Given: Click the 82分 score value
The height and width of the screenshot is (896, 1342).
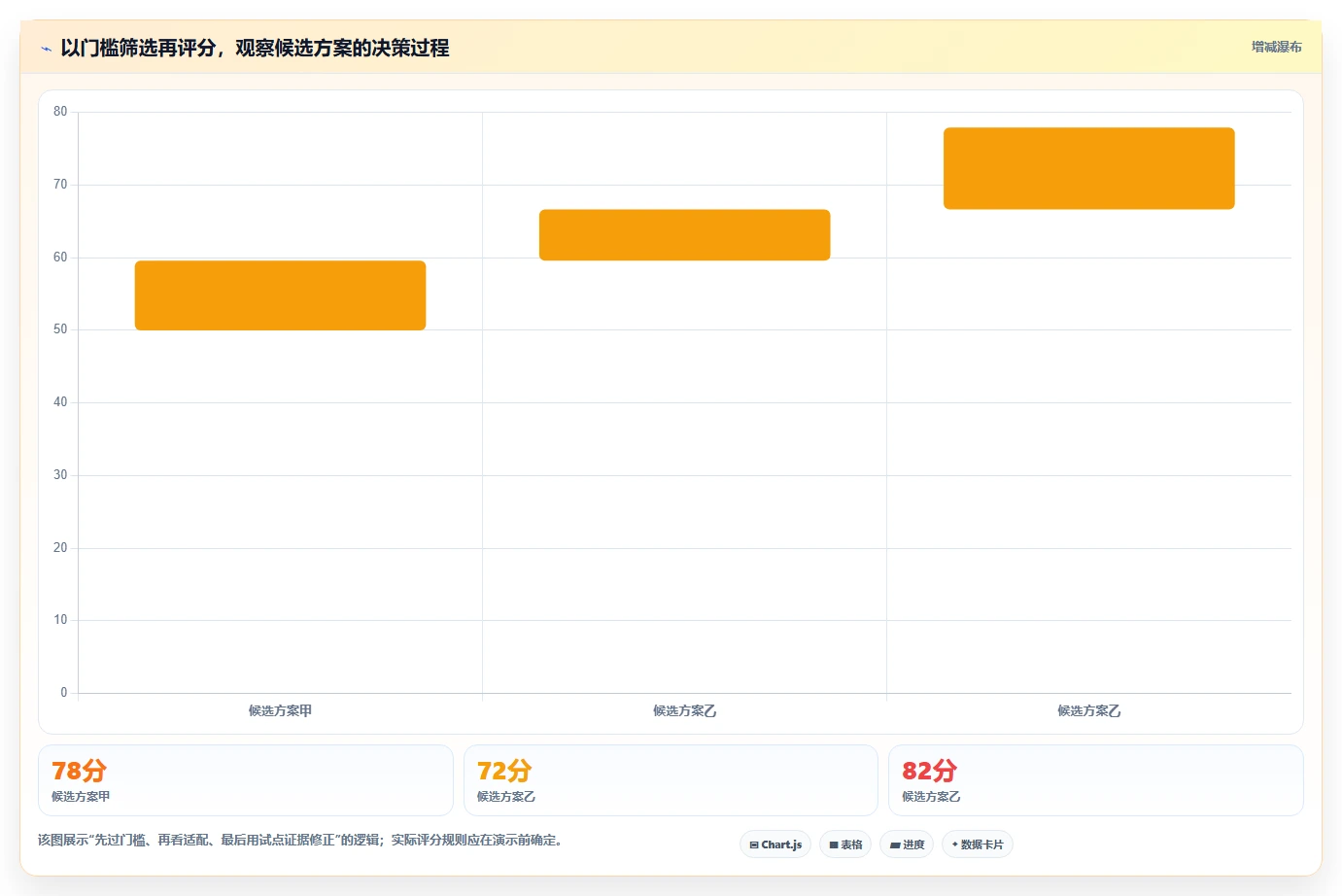Looking at the screenshot, I should (929, 771).
